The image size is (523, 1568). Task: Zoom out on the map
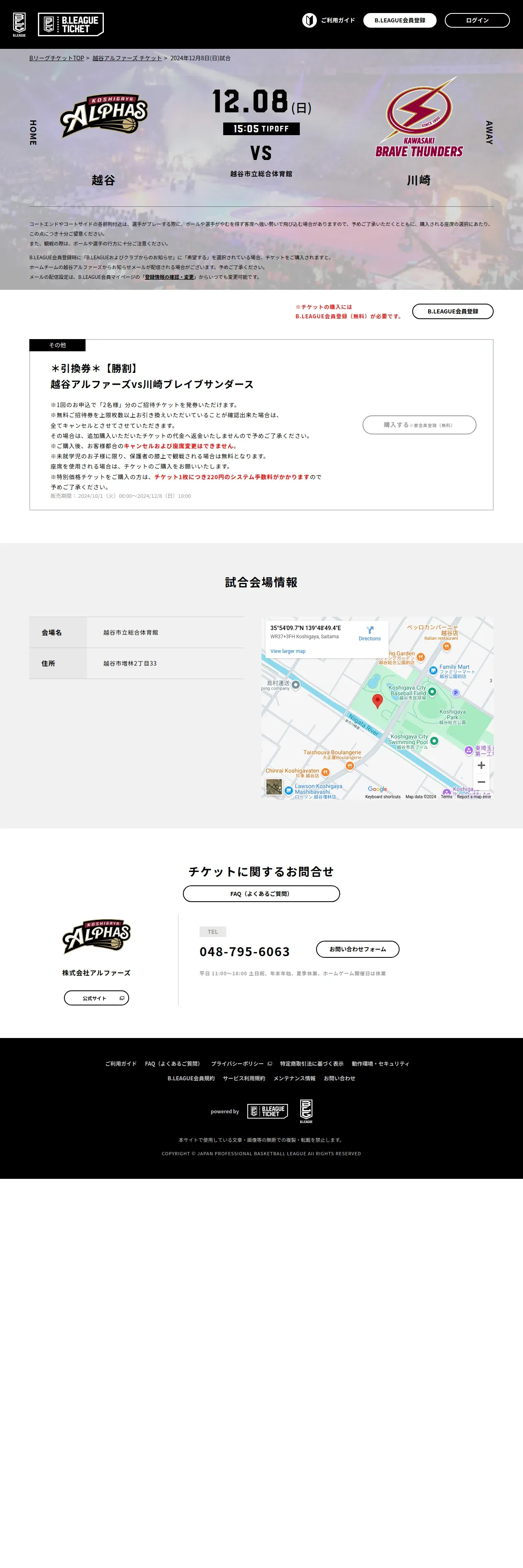pos(481,782)
